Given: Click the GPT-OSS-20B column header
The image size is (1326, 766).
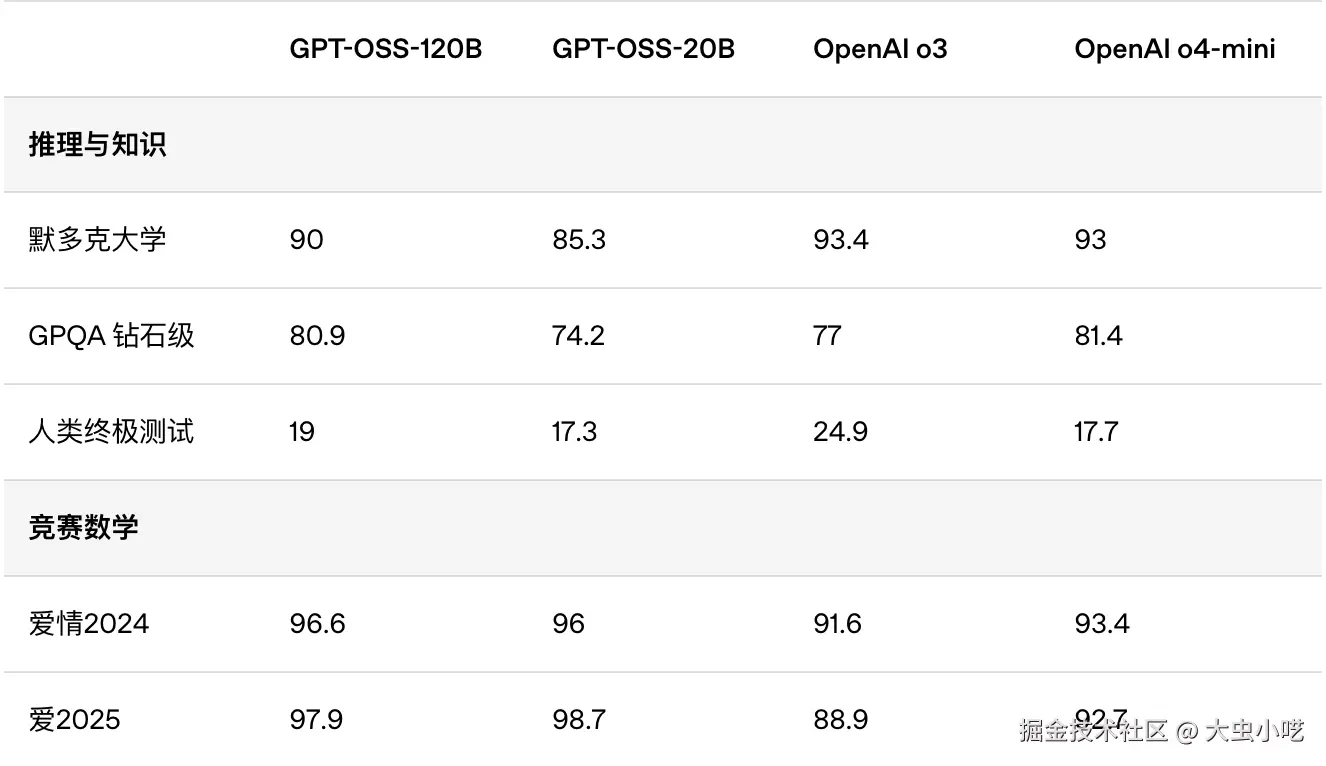Looking at the screenshot, I should pyautogui.click(x=643, y=49).
